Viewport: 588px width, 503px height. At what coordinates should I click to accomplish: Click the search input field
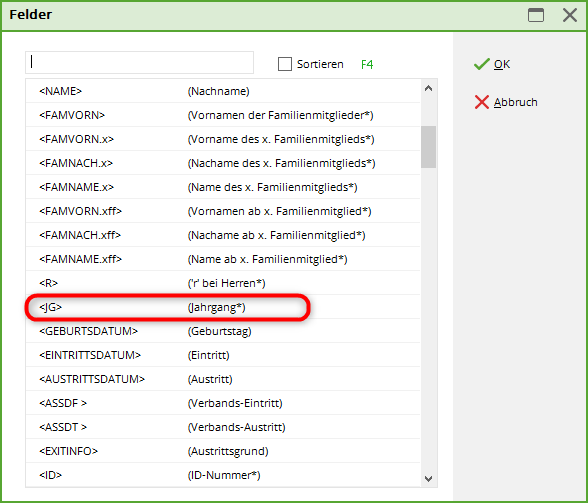tap(140, 62)
